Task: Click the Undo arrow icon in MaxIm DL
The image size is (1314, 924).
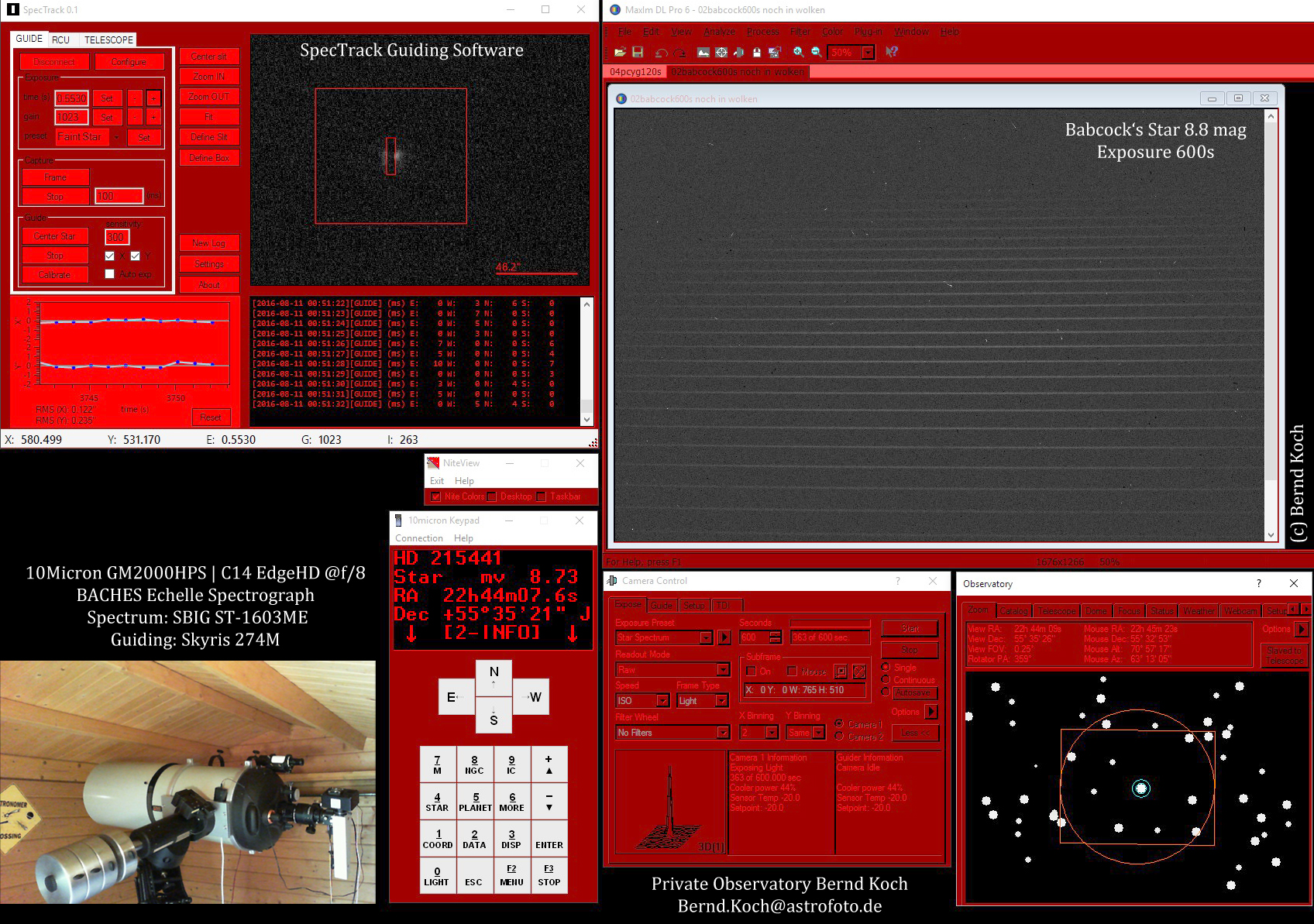Action: pos(661,52)
